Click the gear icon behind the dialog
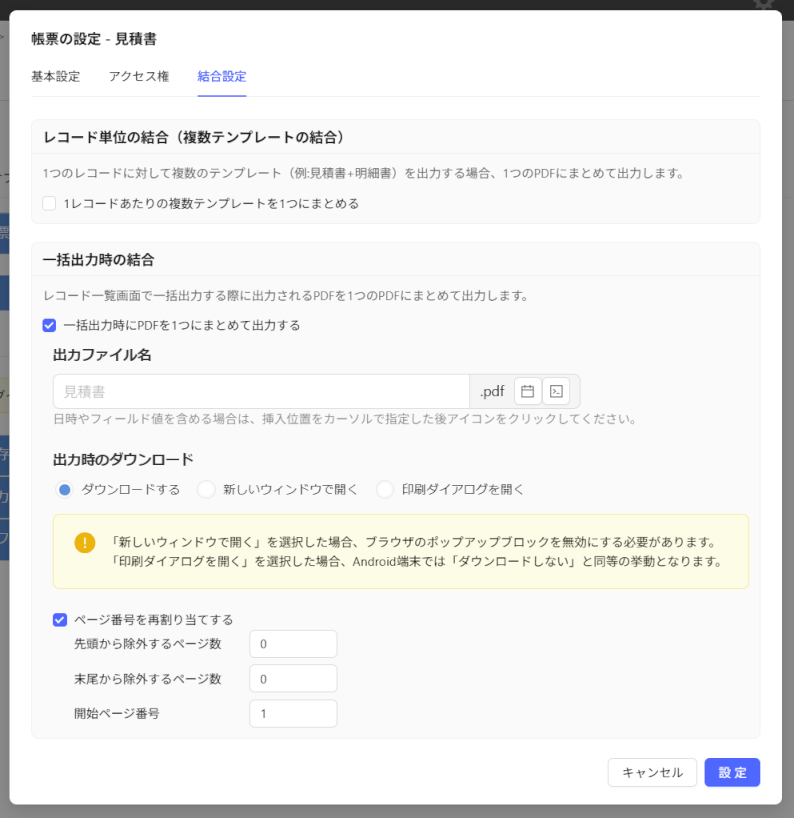The image size is (794, 818). 763,4
